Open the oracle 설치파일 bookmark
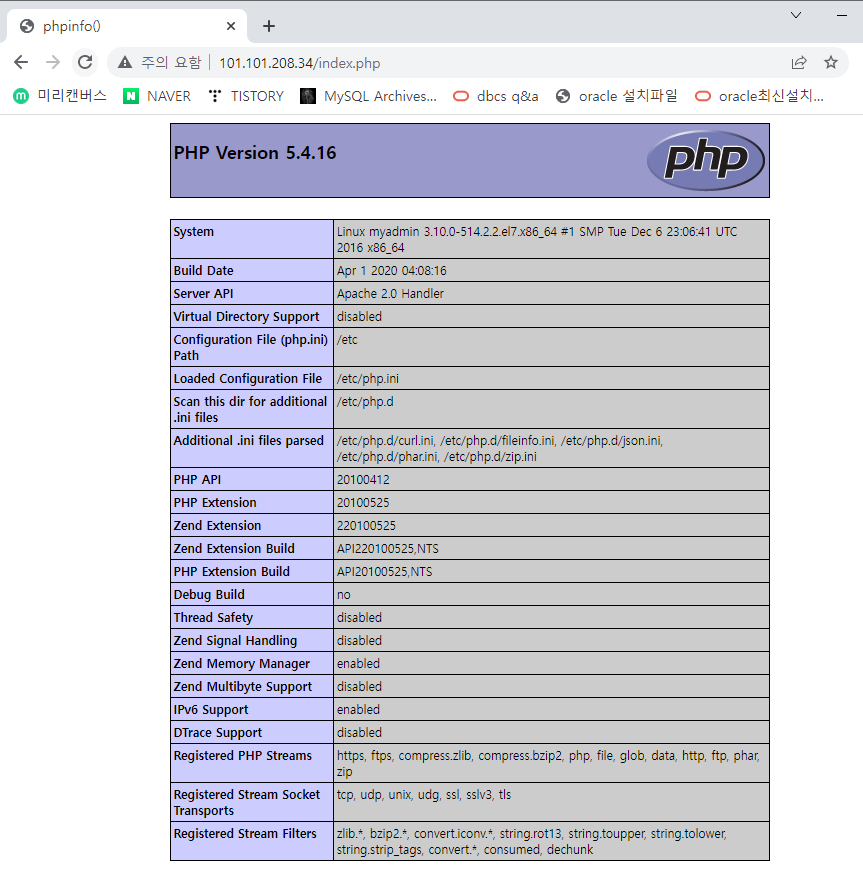Image resolution: width=863 pixels, height=874 pixels. click(x=617, y=96)
